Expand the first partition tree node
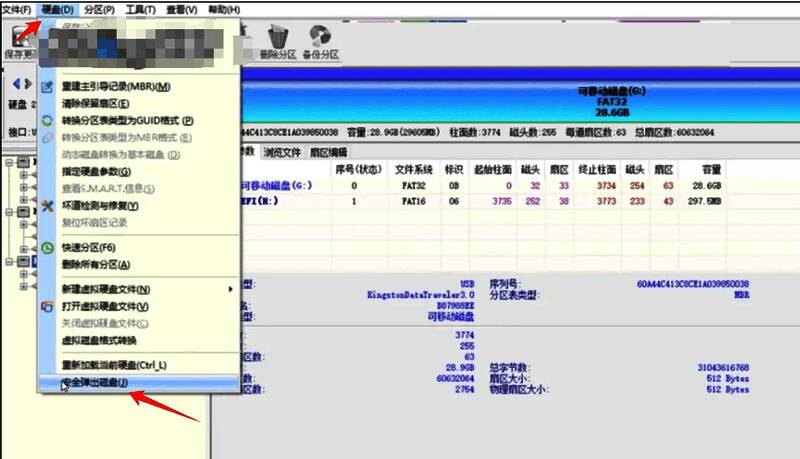This screenshot has height=459, width=800. pyautogui.click(x=22, y=174)
